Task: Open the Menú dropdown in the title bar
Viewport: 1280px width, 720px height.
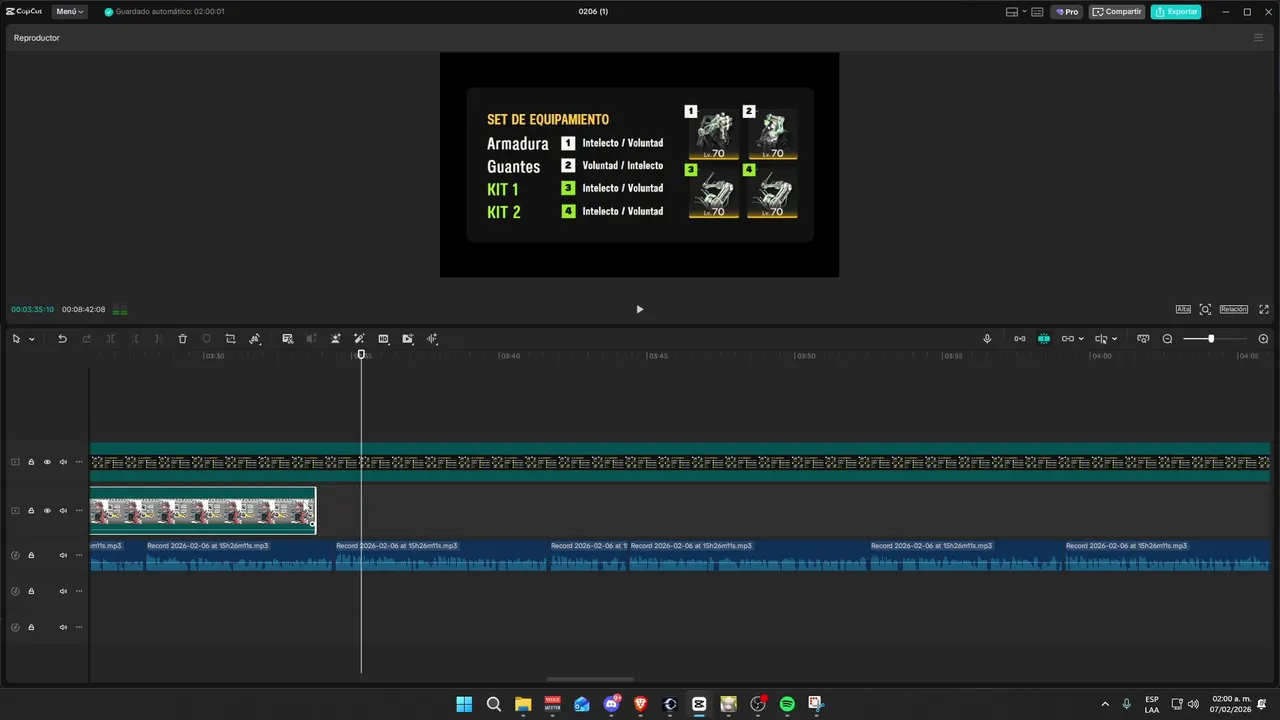Action: click(69, 12)
